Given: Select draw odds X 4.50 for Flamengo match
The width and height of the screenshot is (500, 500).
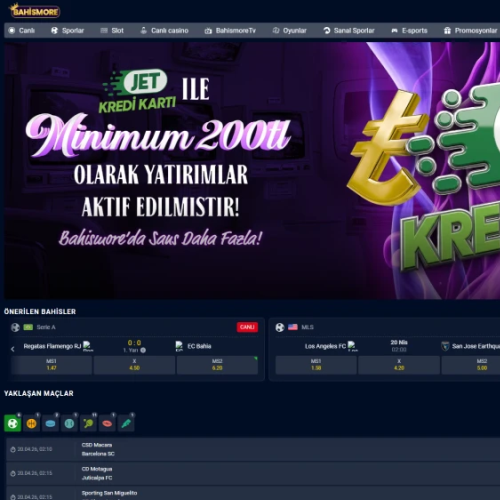Looking at the screenshot, I should coord(134,365).
